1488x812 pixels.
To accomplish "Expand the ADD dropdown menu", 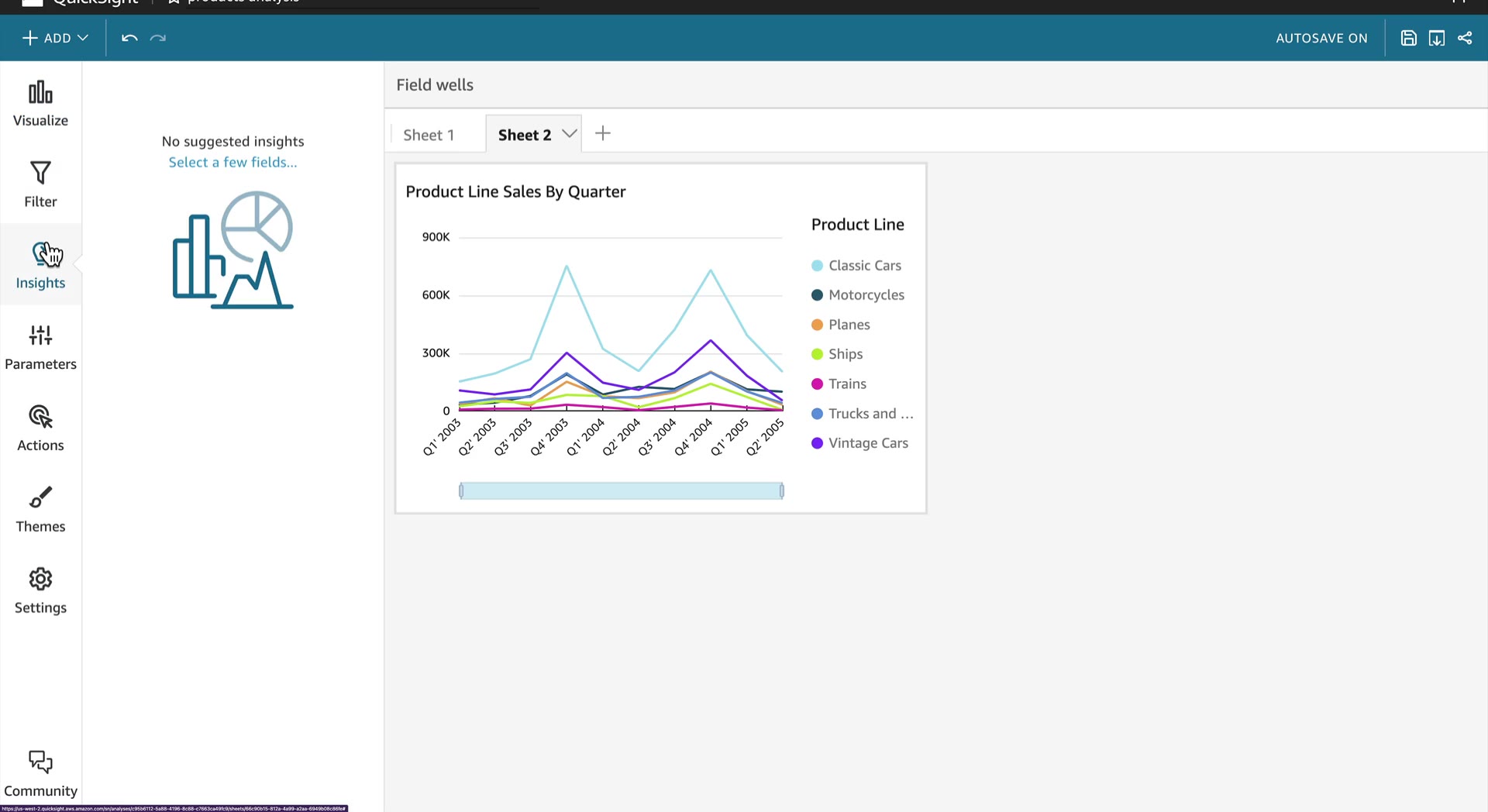I will [x=55, y=38].
